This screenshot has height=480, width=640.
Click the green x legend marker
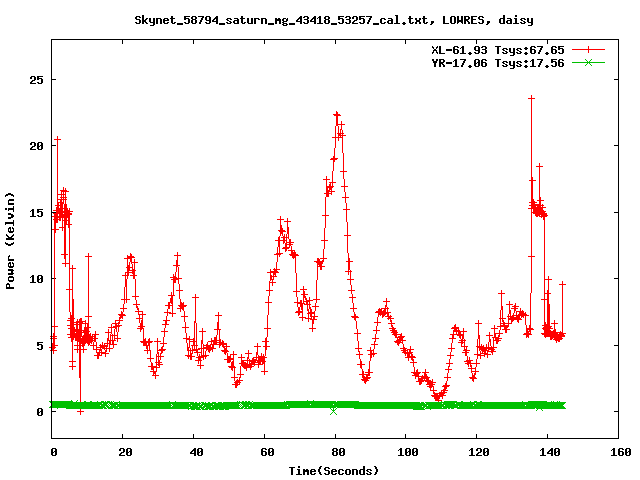click(x=588, y=62)
